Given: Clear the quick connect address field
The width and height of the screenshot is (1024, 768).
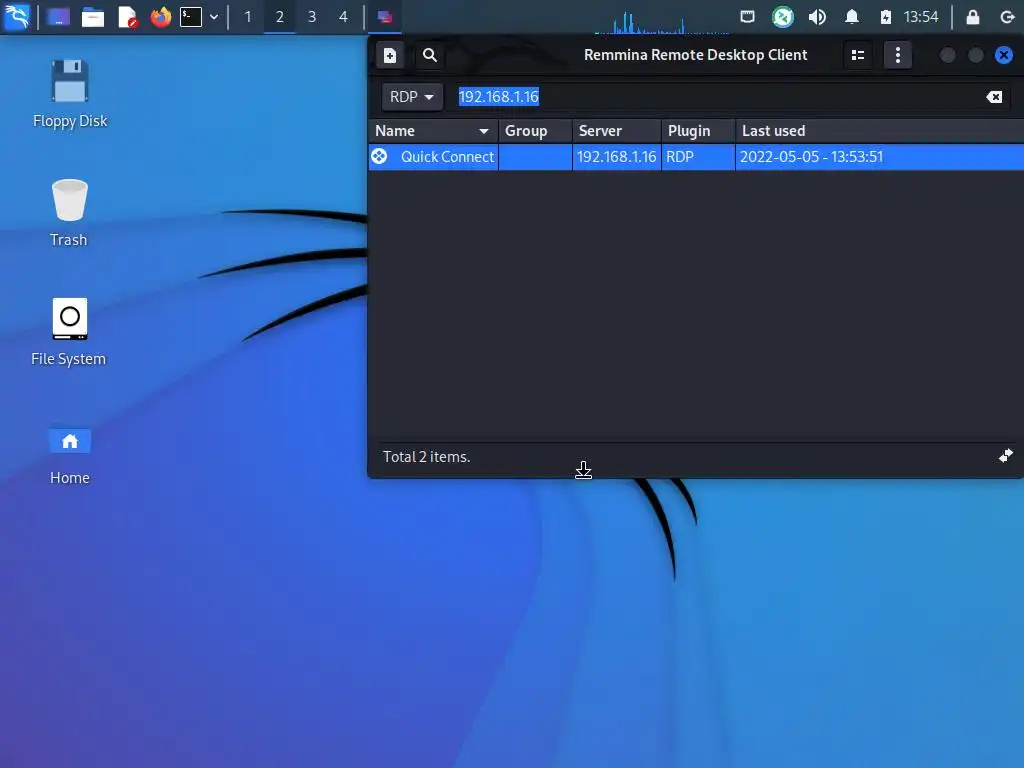Looking at the screenshot, I should (994, 97).
